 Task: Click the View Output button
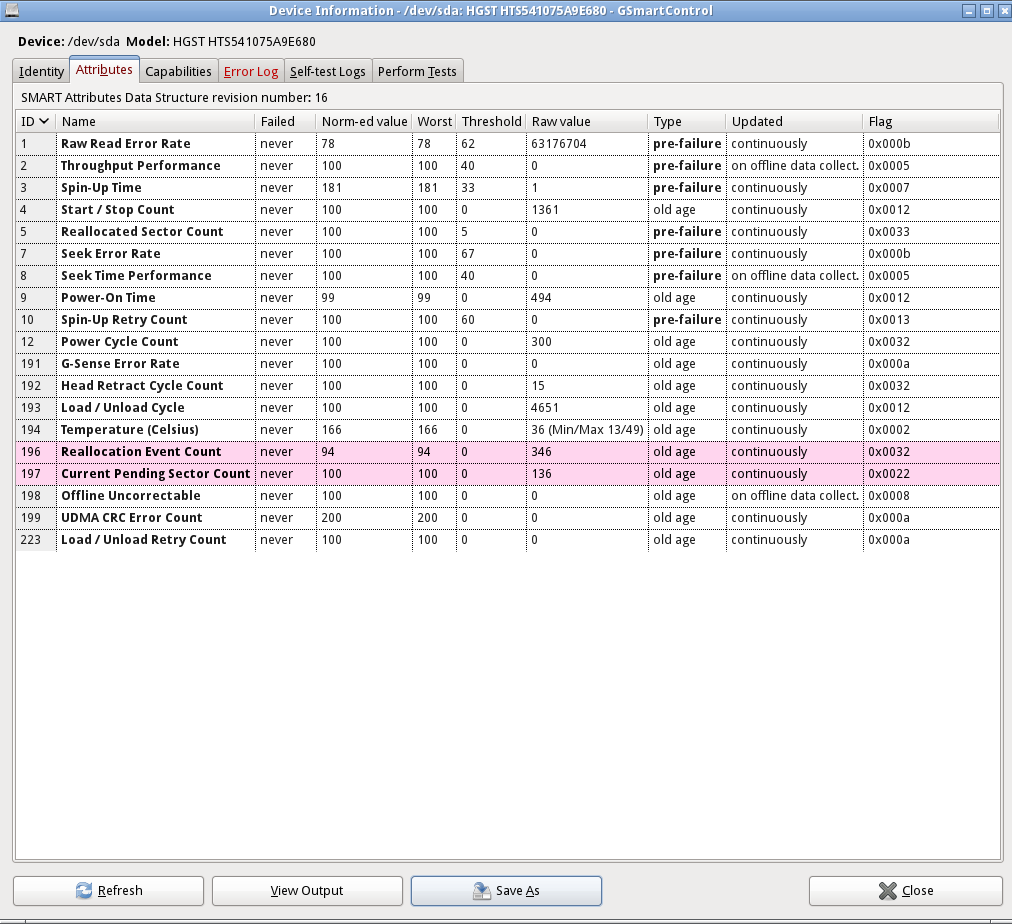[307, 890]
